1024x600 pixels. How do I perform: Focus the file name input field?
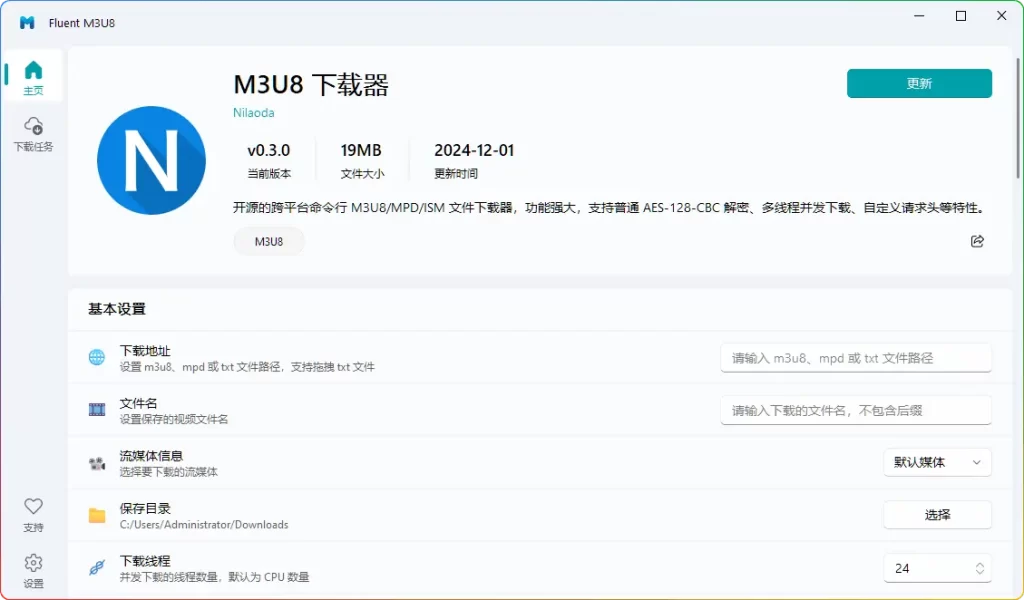[856, 411]
